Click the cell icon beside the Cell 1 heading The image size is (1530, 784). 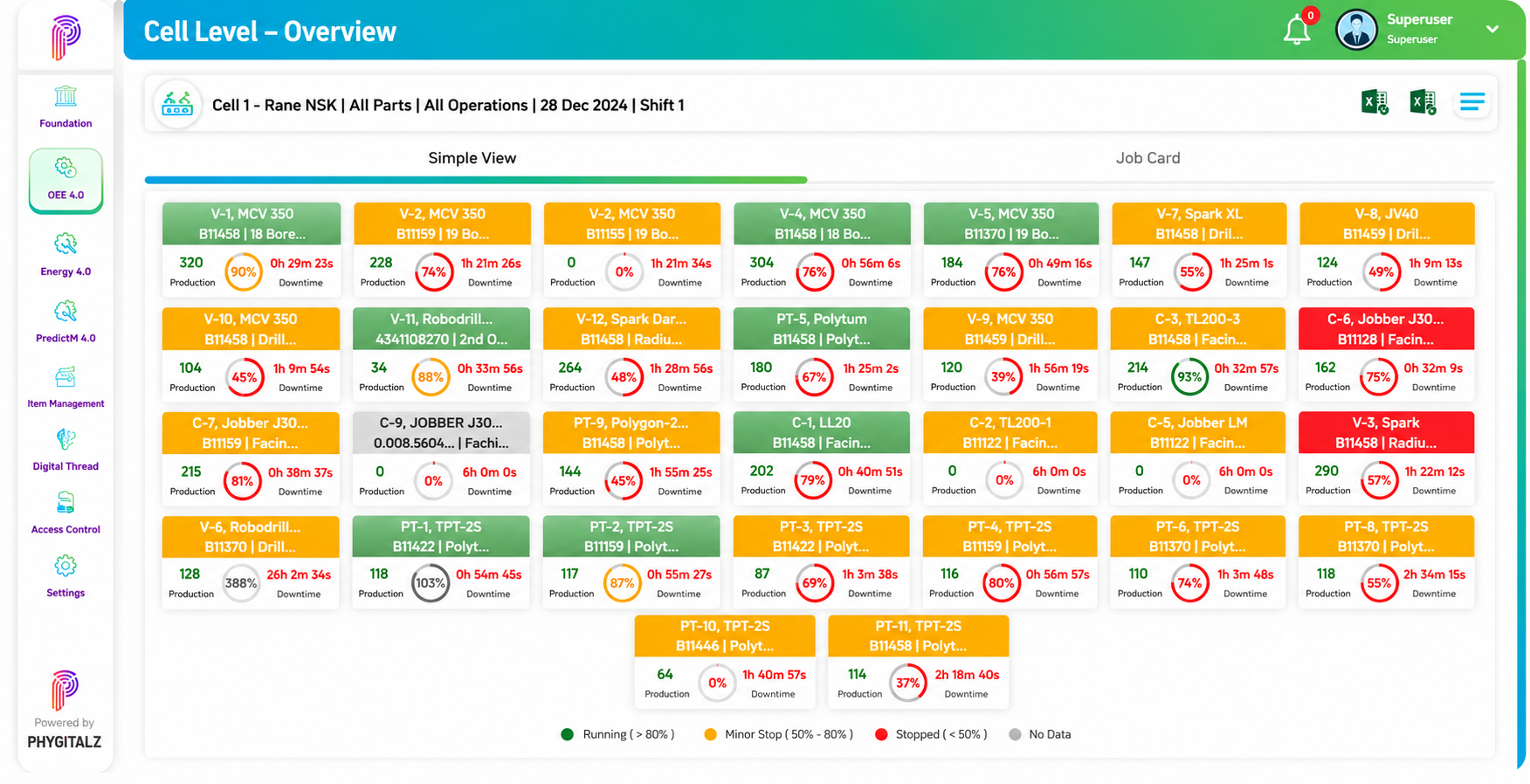tap(177, 105)
